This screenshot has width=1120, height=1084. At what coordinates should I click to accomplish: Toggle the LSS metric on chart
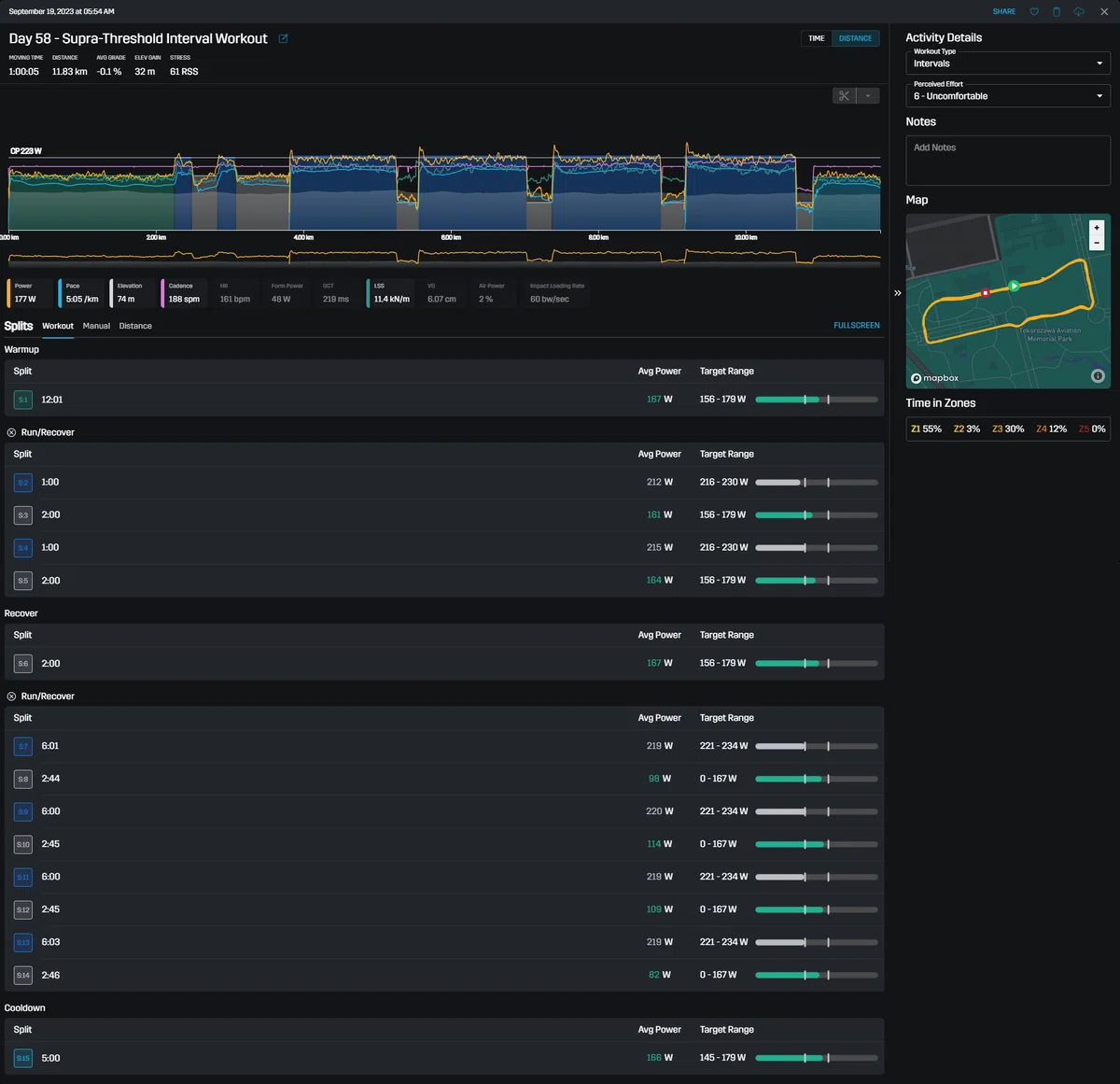point(390,293)
